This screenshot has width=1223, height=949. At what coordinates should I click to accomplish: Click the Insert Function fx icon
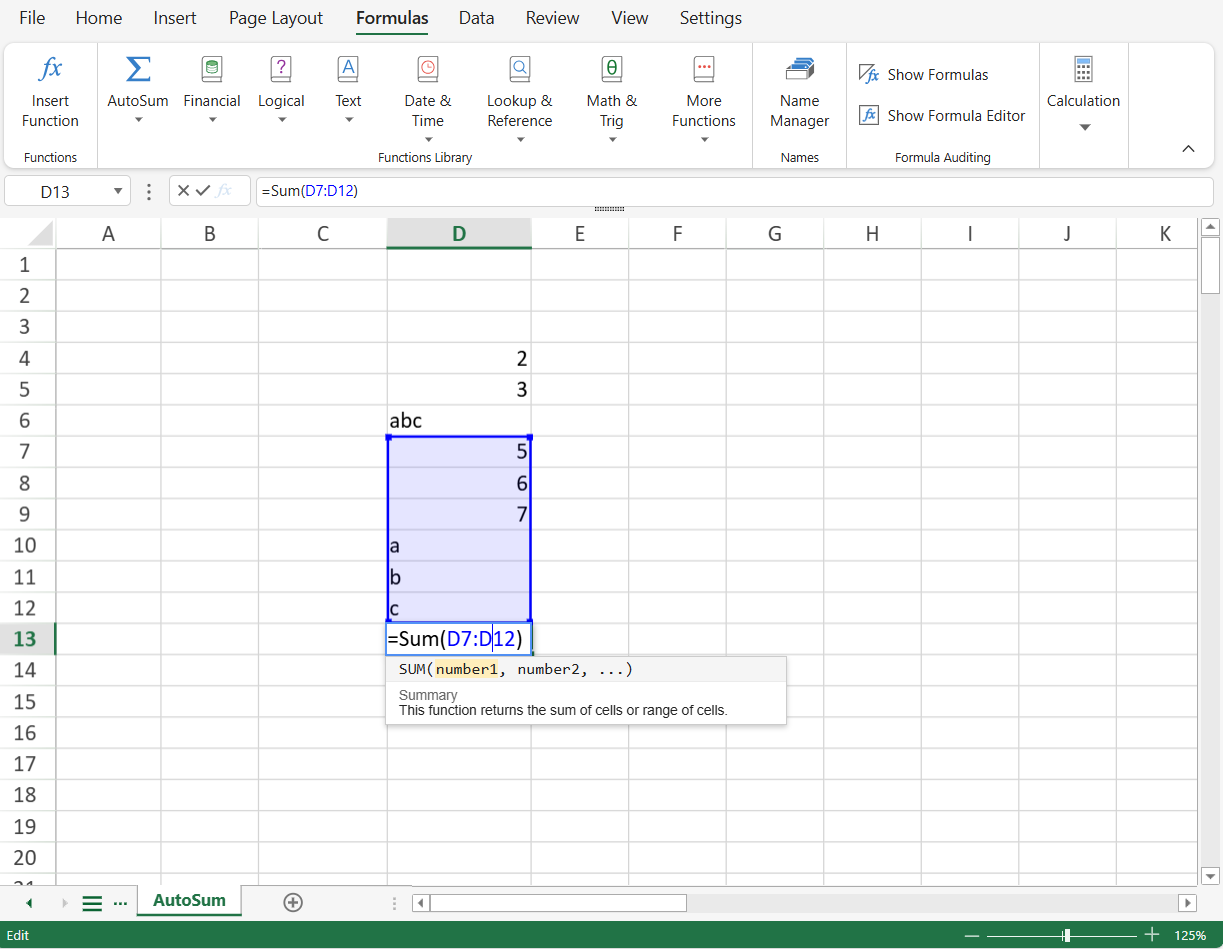click(x=50, y=70)
